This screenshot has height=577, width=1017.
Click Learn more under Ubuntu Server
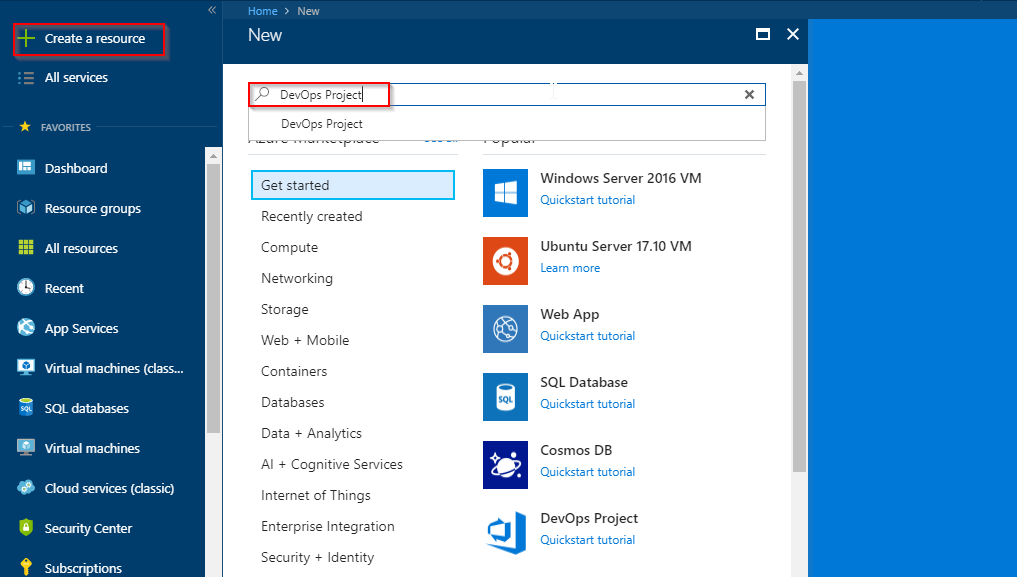pos(570,268)
